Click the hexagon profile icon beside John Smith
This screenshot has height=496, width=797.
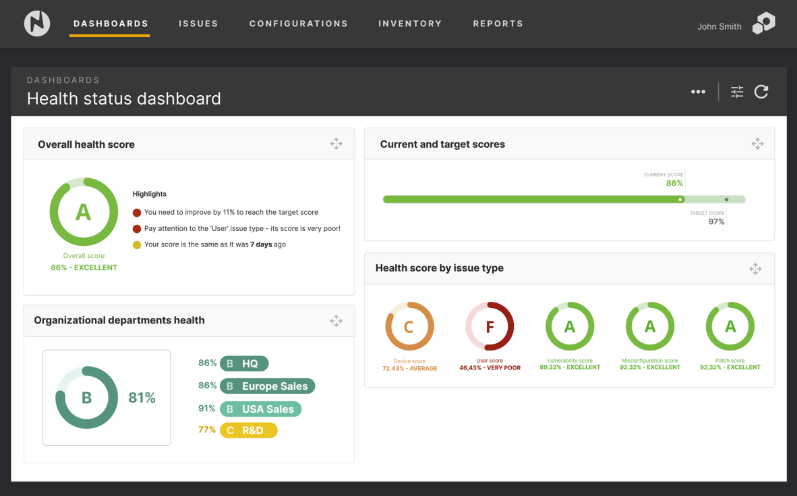click(763, 23)
